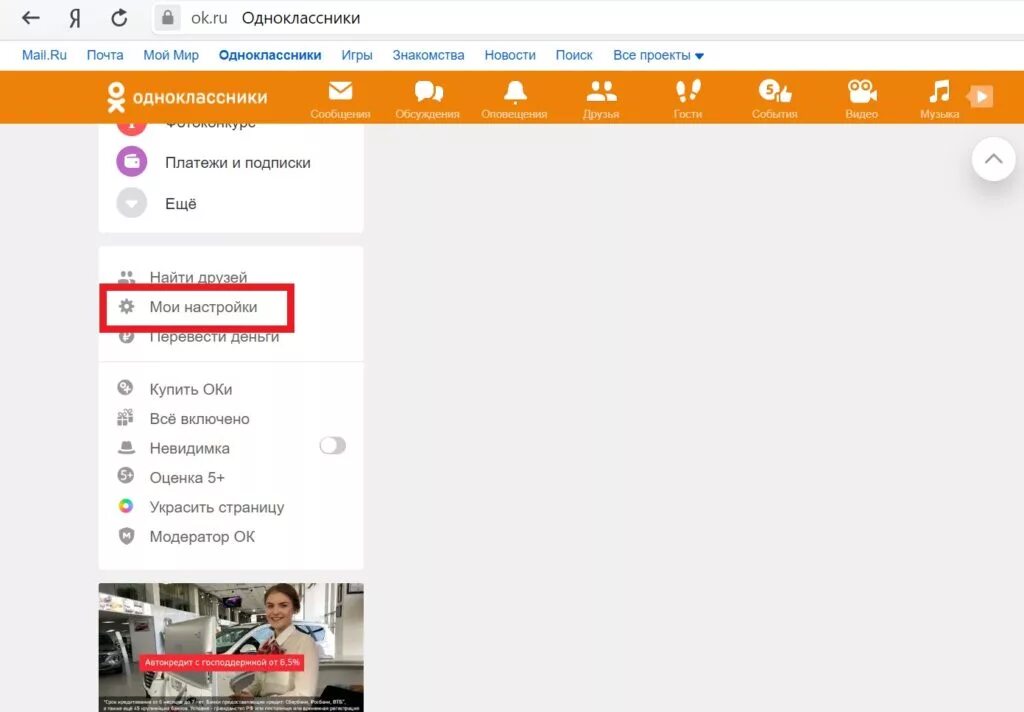Open Модератор ОК link
This screenshot has height=712, width=1024.
point(202,536)
